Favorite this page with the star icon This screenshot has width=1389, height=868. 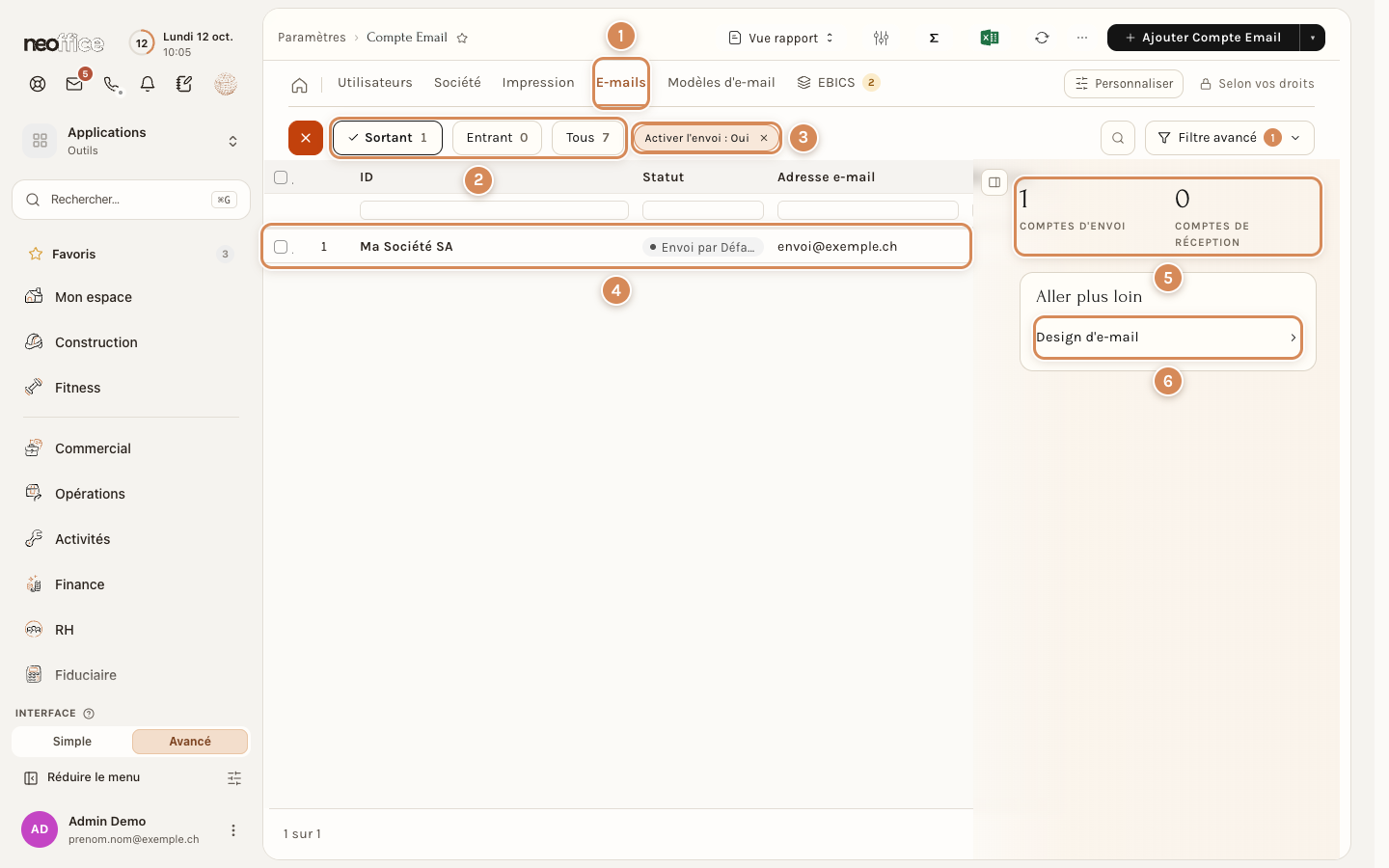pyautogui.click(x=462, y=38)
